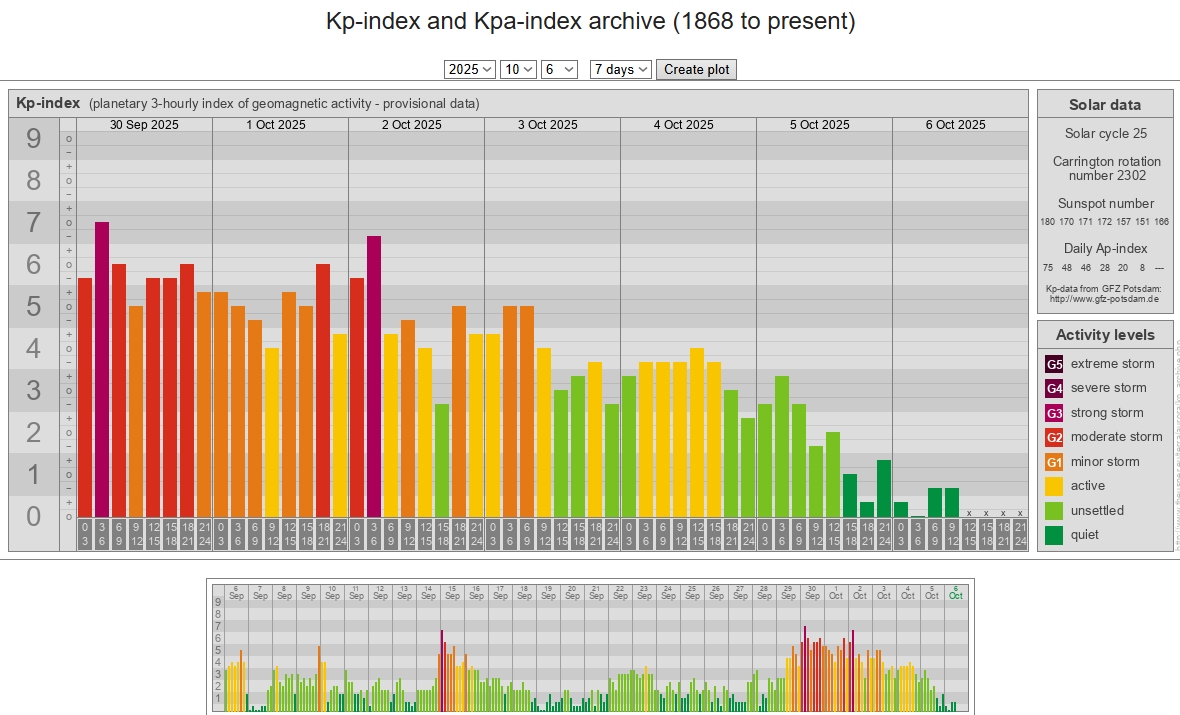Click the tall magenta bar on 30 Sep 2025
This screenshot has height=715, width=1180.
[102, 368]
